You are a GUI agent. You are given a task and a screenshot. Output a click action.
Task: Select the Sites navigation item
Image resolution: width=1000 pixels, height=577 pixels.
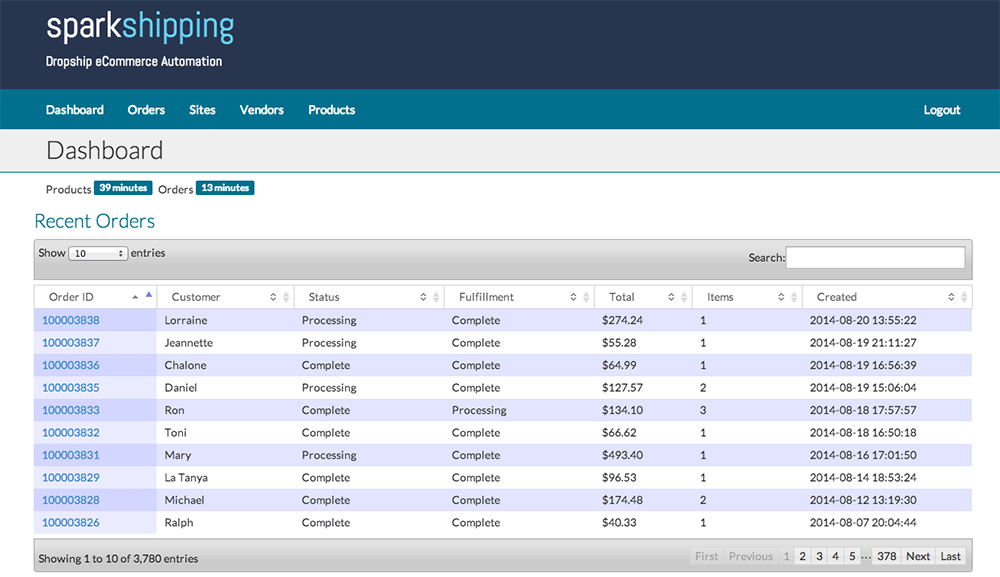(202, 110)
